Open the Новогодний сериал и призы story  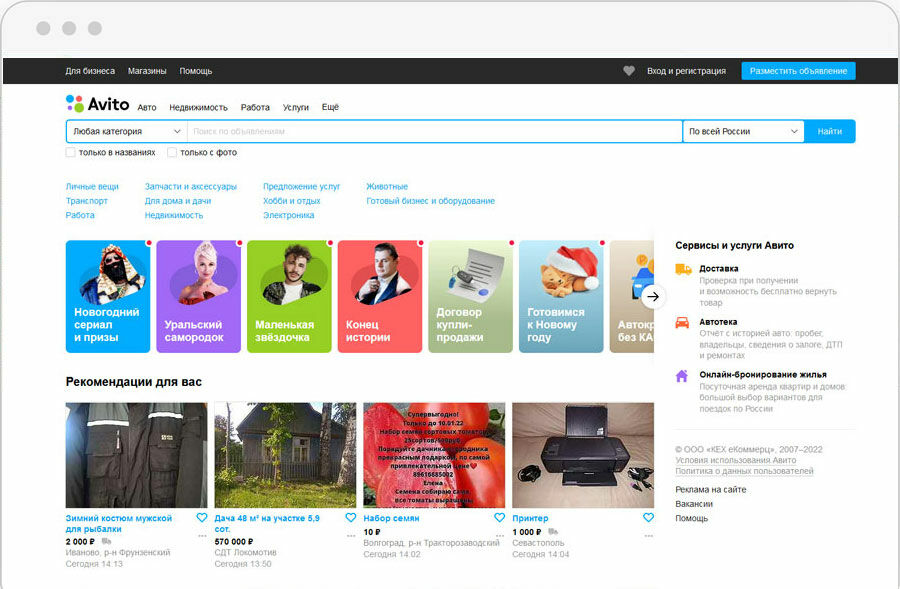click(108, 296)
